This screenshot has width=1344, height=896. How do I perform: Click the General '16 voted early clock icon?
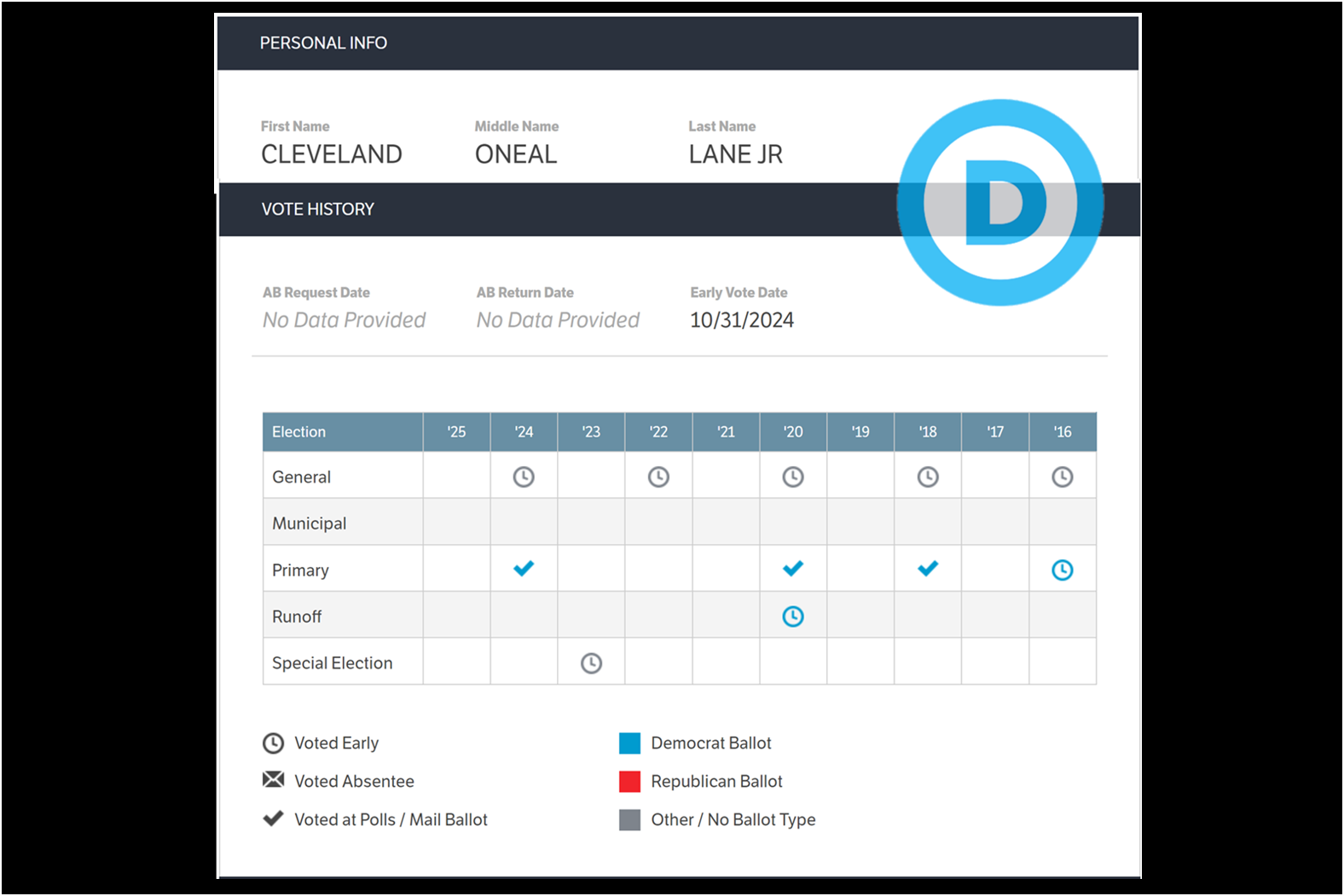[1063, 477]
